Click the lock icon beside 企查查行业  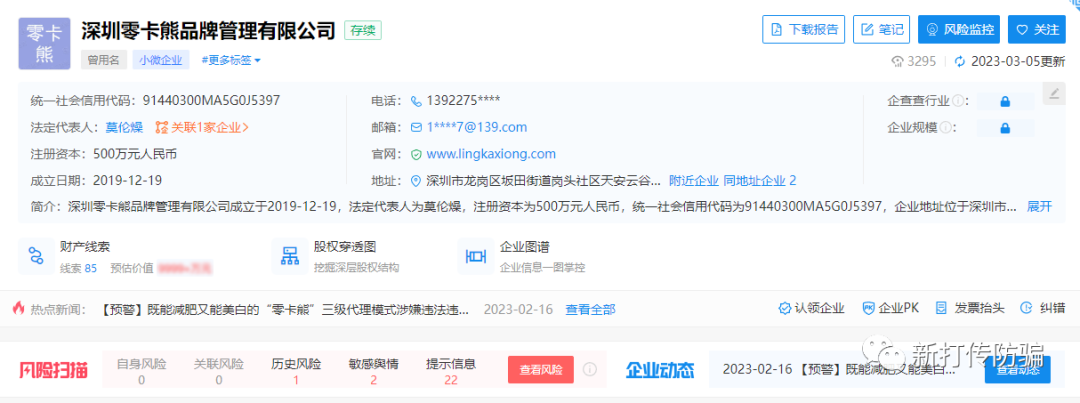click(1005, 102)
